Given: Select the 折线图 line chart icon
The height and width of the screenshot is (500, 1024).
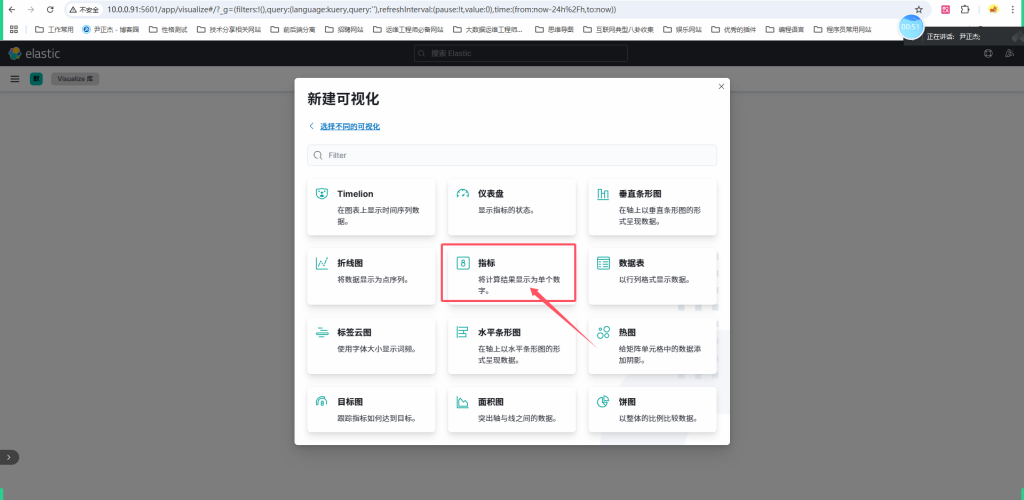Looking at the screenshot, I should pyautogui.click(x=322, y=263).
